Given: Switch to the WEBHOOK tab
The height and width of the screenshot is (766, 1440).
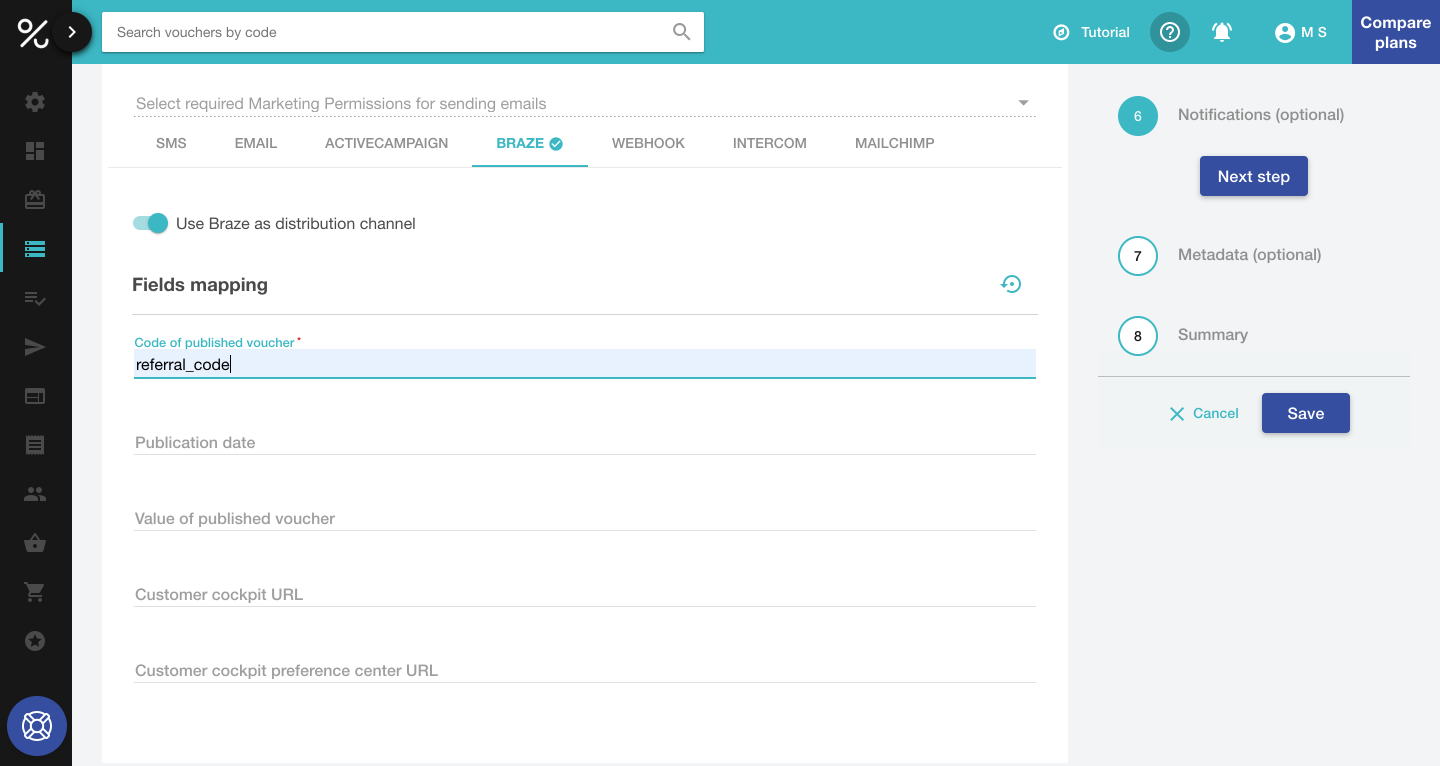Looking at the screenshot, I should click(x=648, y=143).
